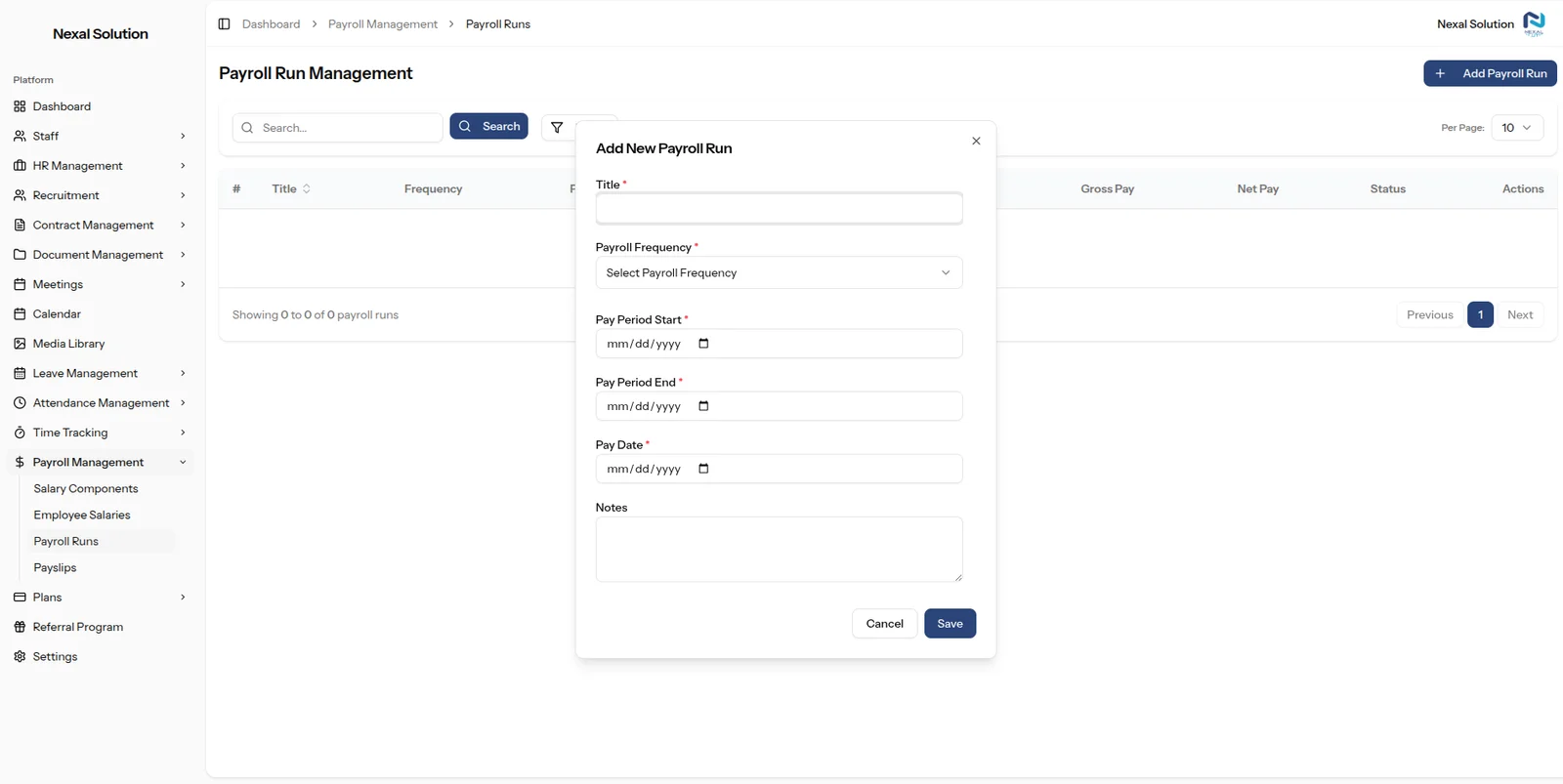Image resolution: width=1563 pixels, height=784 pixels.
Task: Expand the Plans chevron
Action: [x=183, y=598]
